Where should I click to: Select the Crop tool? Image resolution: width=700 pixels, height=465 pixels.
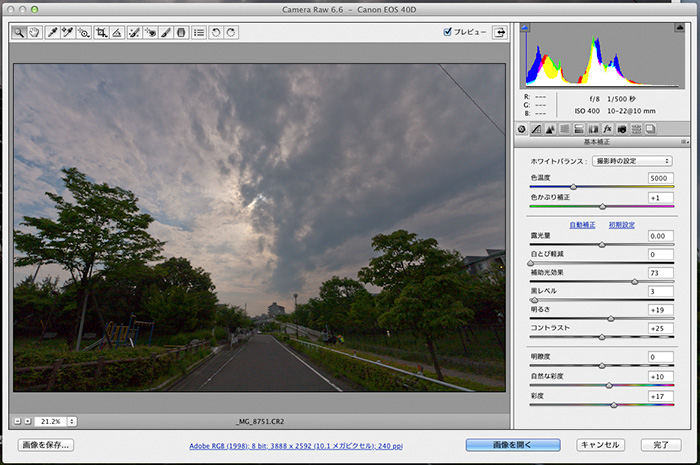[x=101, y=32]
